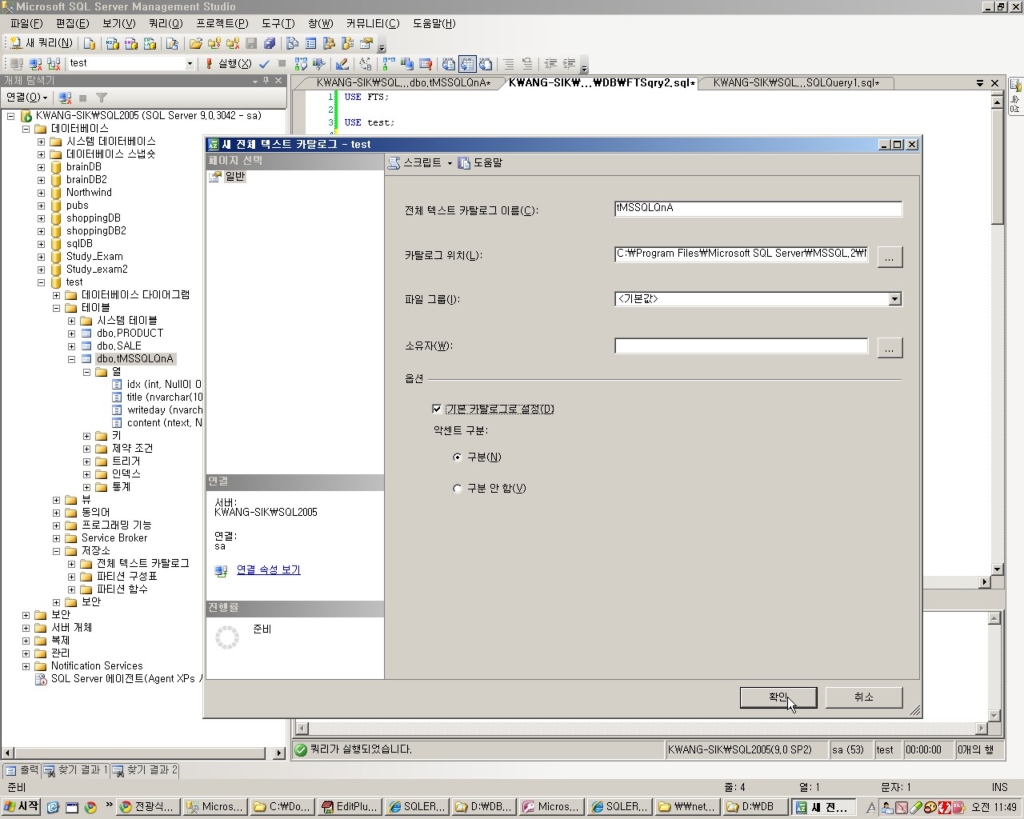Select the dbo.SALE table

(119, 346)
